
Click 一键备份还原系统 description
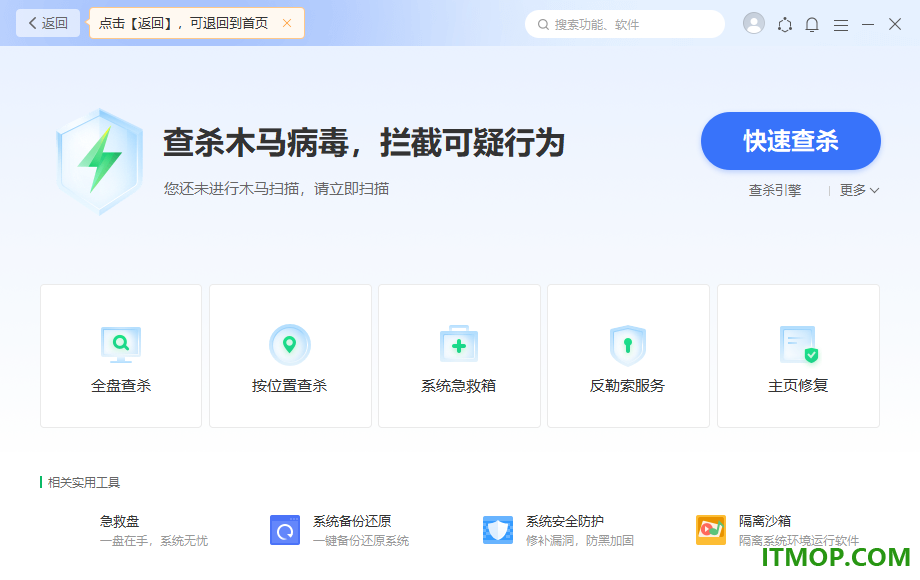tap(361, 541)
